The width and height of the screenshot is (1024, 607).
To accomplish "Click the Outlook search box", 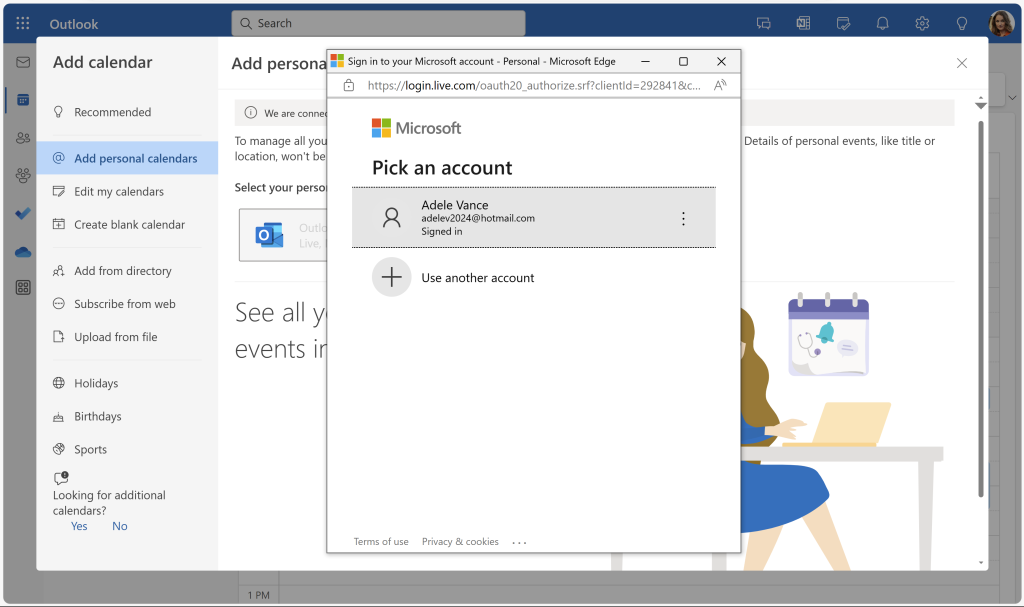I will 378,24.
